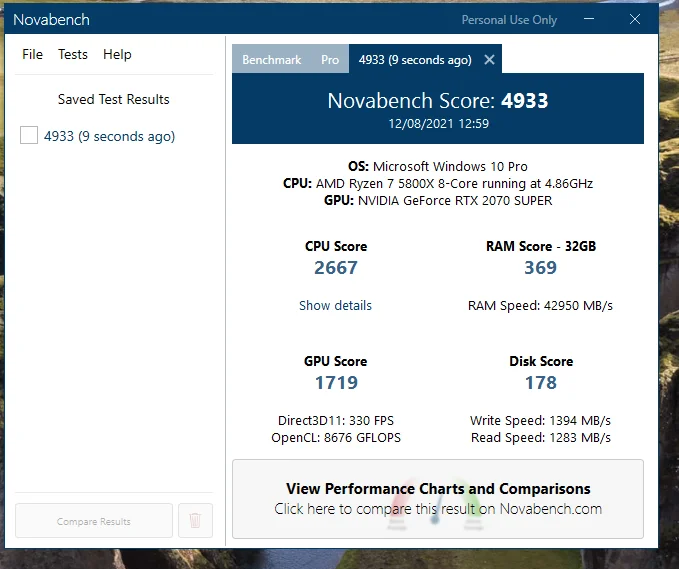Image resolution: width=679 pixels, height=569 pixels.
Task: Click the GPU Score value 1719
Action: click(x=336, y=383)
